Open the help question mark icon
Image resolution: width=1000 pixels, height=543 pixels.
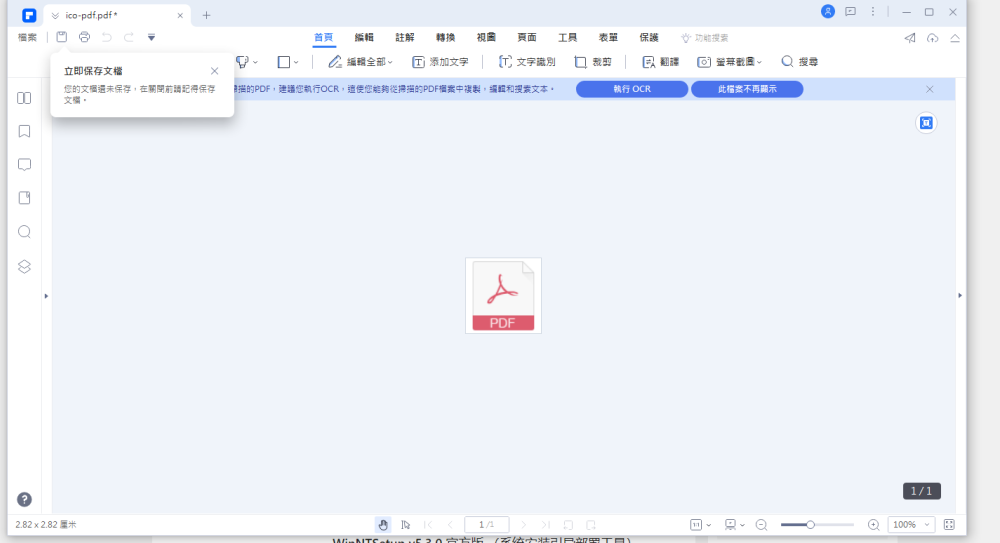tap(24, 500)
